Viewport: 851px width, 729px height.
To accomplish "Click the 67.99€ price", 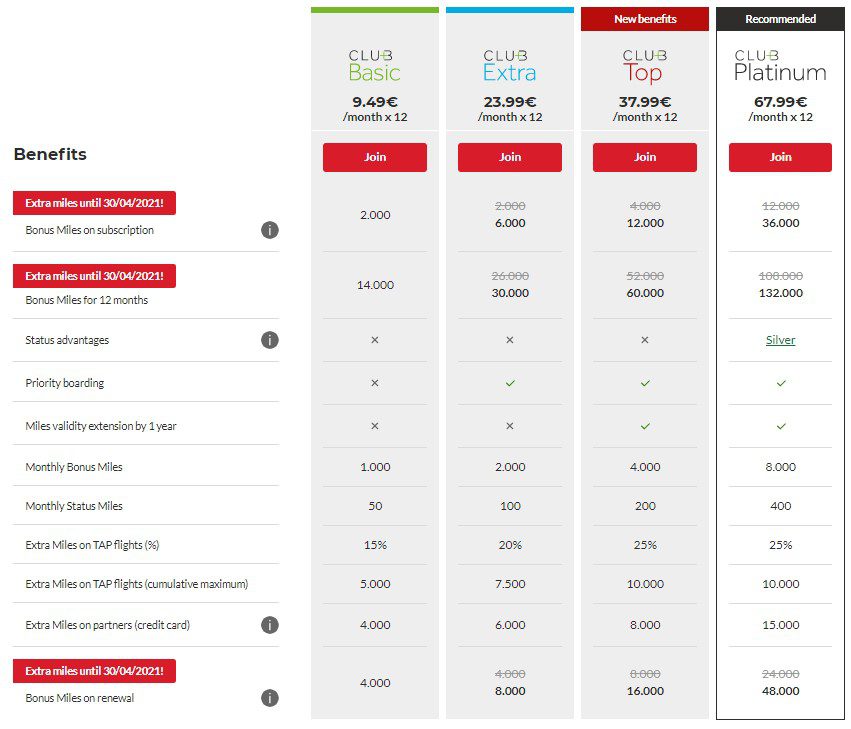I will point(780,102).
